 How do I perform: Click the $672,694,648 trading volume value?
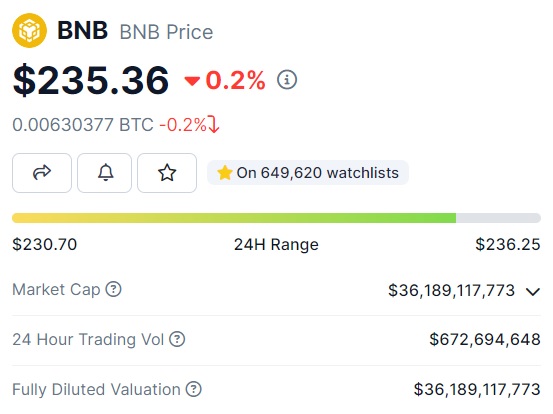pos(485,340)
